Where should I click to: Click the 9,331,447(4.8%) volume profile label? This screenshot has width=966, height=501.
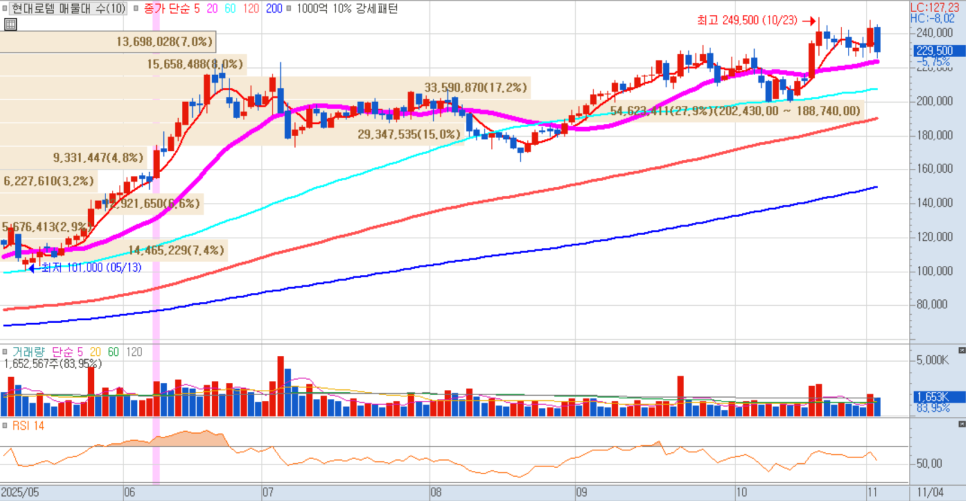pos(98,158)
